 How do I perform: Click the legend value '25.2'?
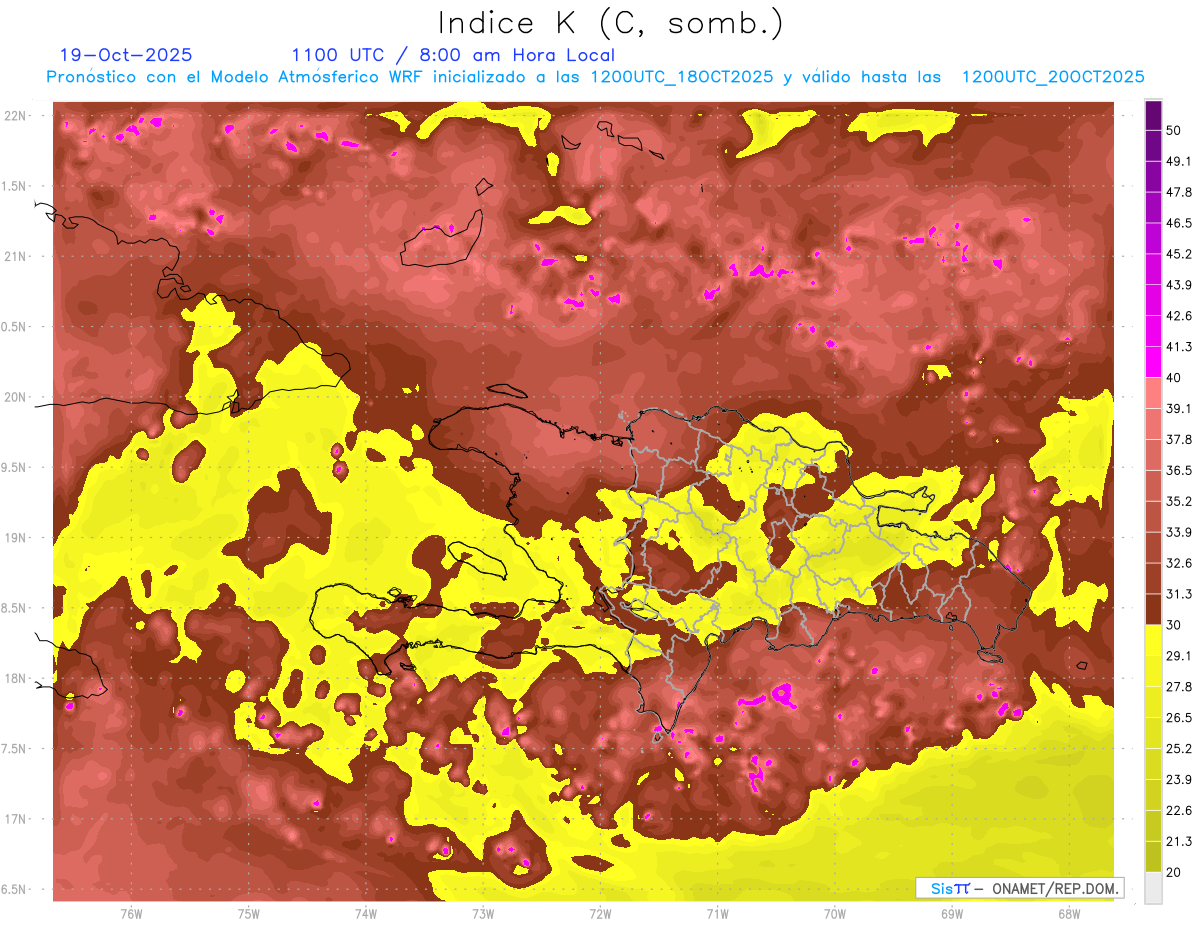tap(1179, 749)
